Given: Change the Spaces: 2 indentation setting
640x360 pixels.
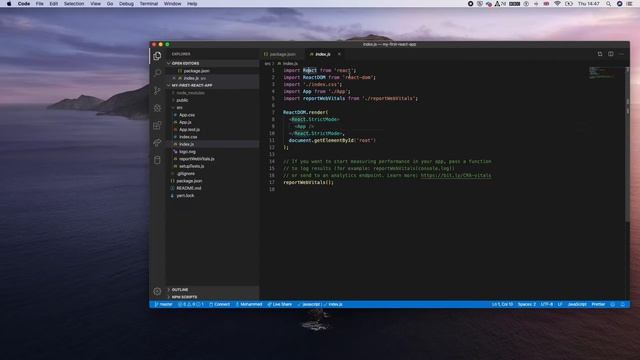Looking at the screenshot, I should click(x=527, y=304).
